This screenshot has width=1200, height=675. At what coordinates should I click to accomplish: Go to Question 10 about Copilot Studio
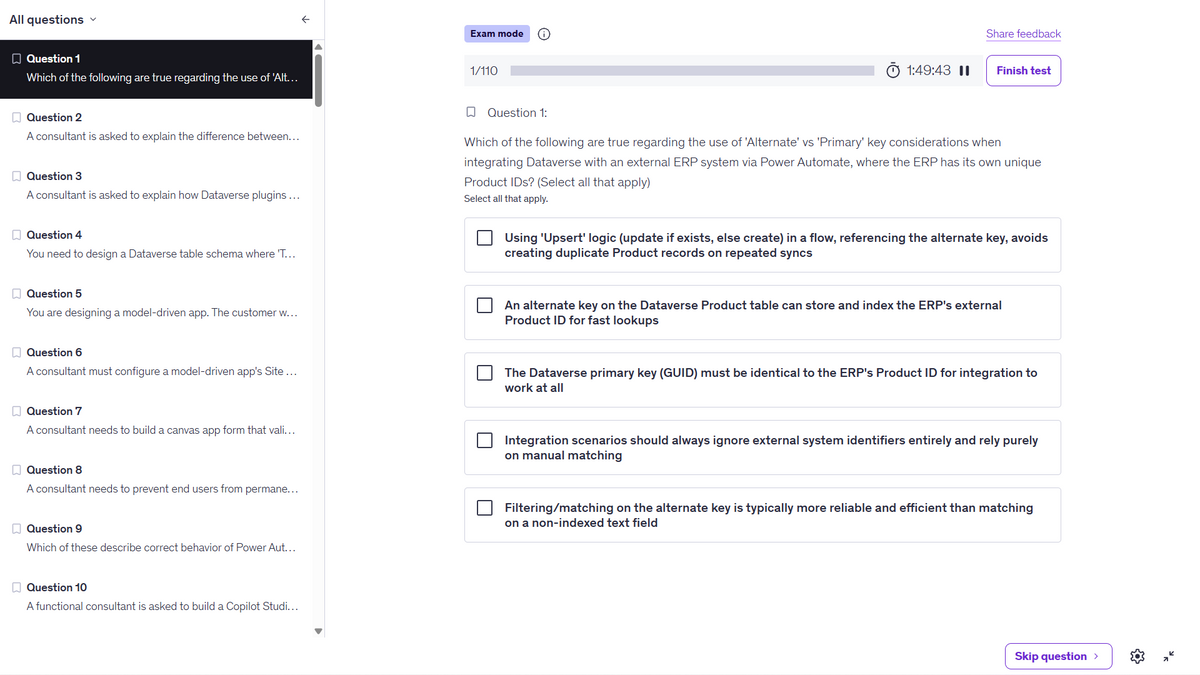[x=156, y=597]
